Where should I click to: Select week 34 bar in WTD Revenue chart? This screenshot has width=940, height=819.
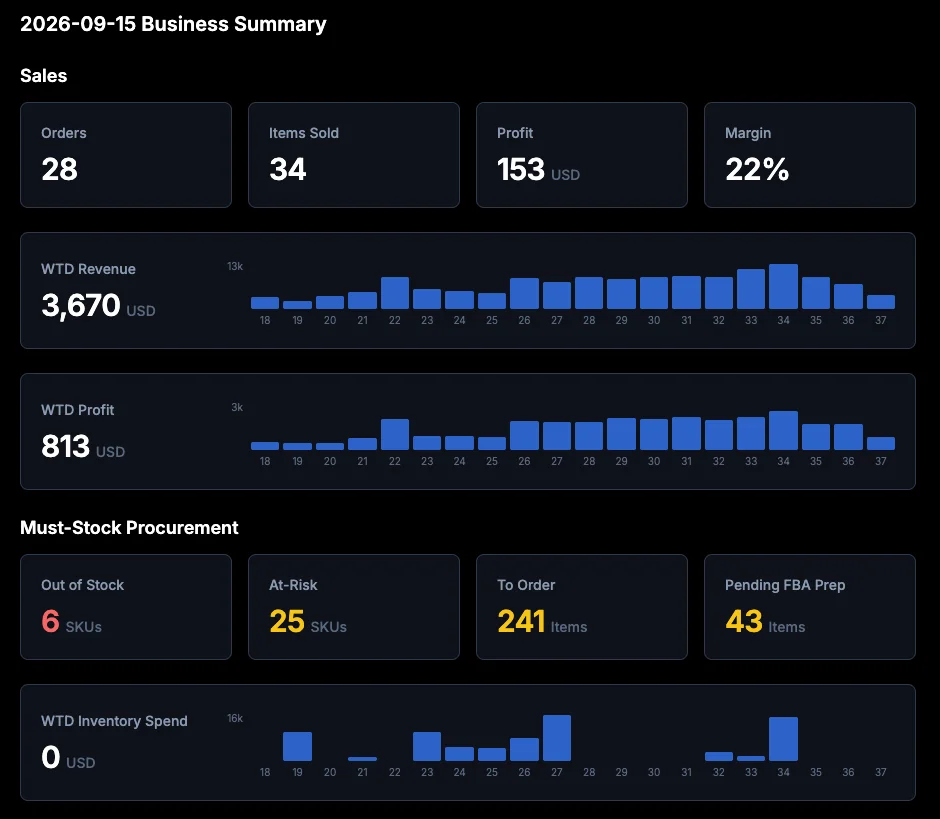[783, 287]
